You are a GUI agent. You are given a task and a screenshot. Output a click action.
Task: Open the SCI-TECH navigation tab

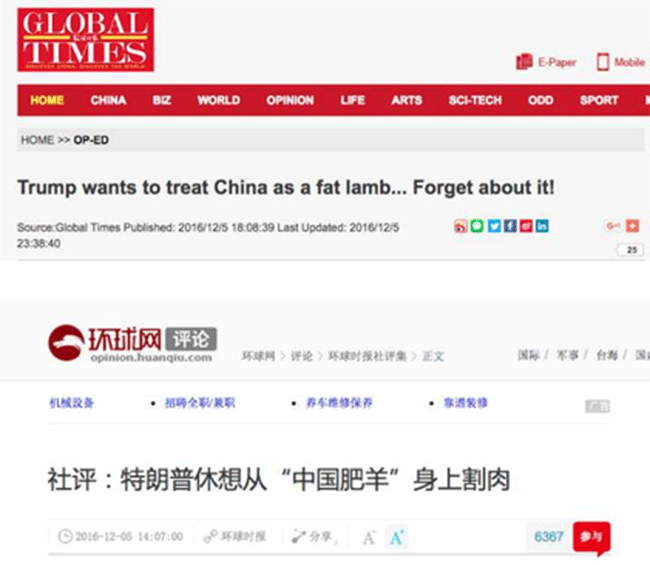(x=475, y=100)
